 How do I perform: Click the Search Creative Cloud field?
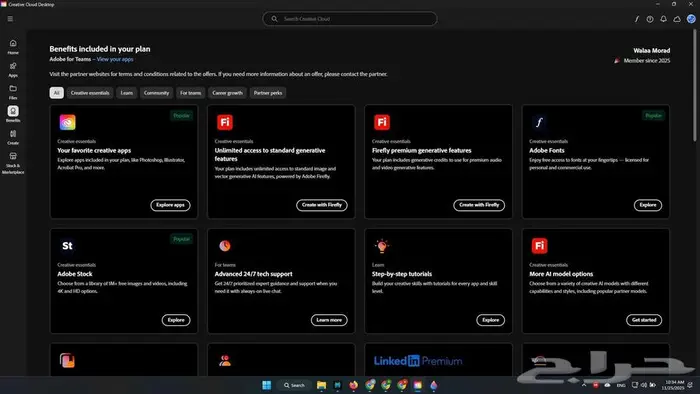click(x=350, y=19)
